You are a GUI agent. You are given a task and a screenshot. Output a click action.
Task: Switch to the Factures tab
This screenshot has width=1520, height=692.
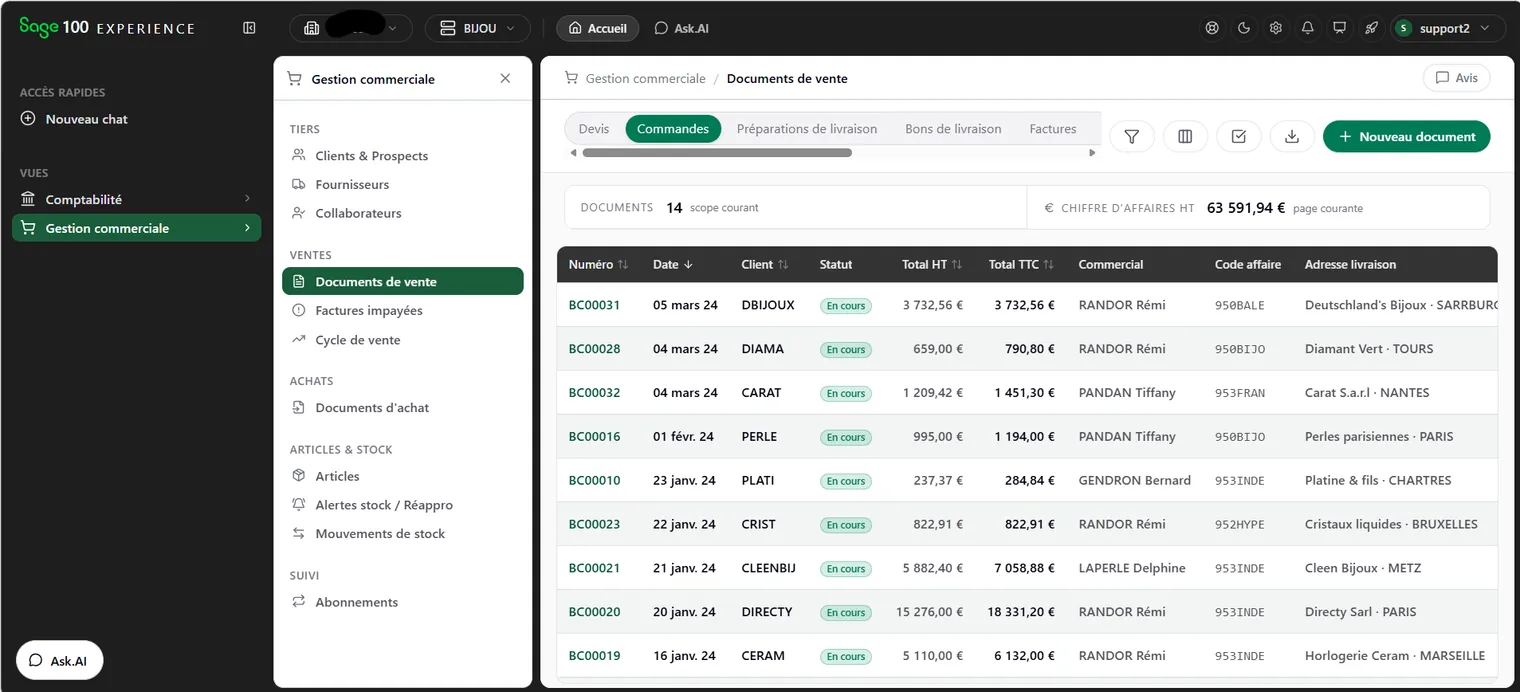point(1053,129)
